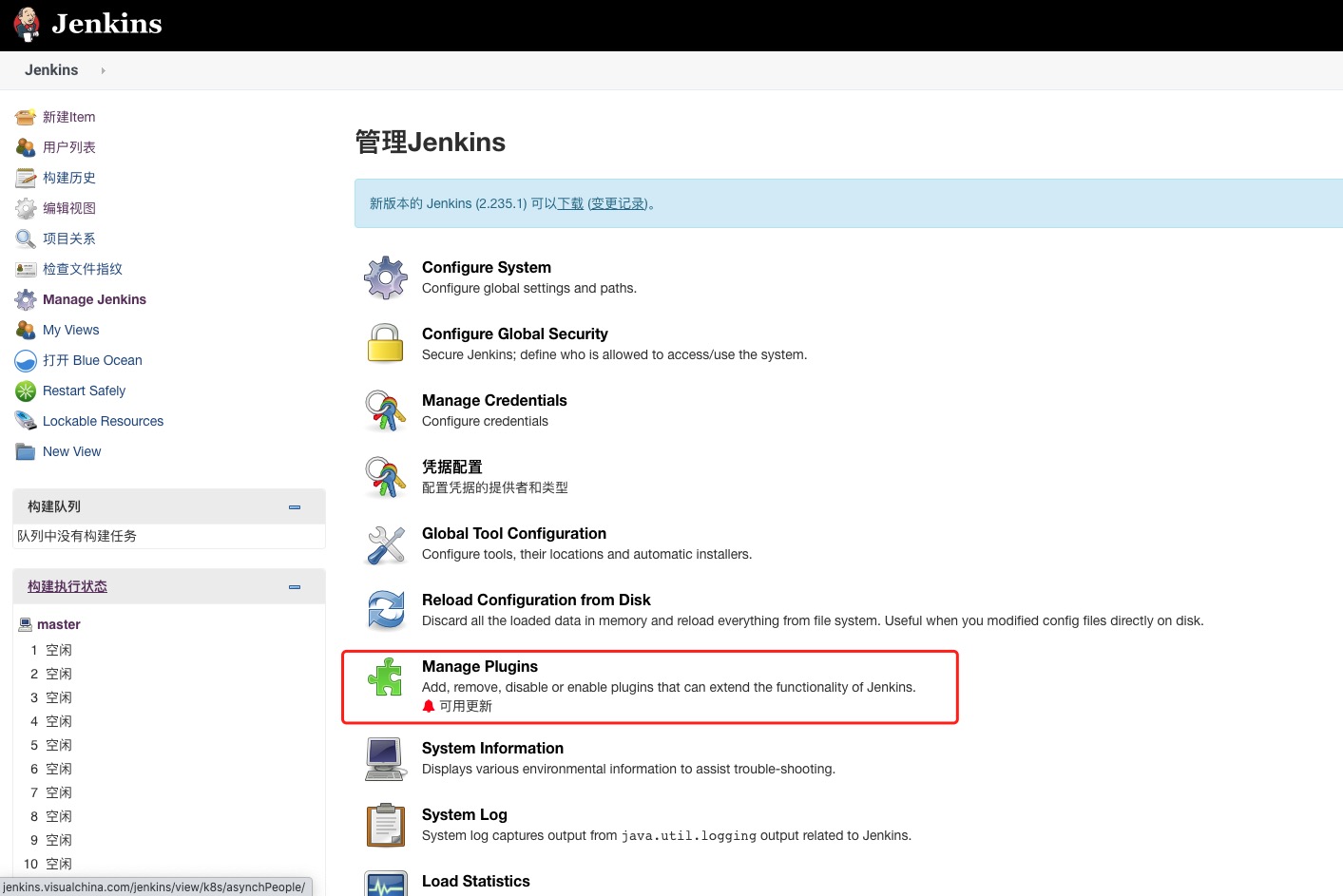Open Reload Configuration from Disk link
The image size is (1343, 896).
click(x=536, y=601)
